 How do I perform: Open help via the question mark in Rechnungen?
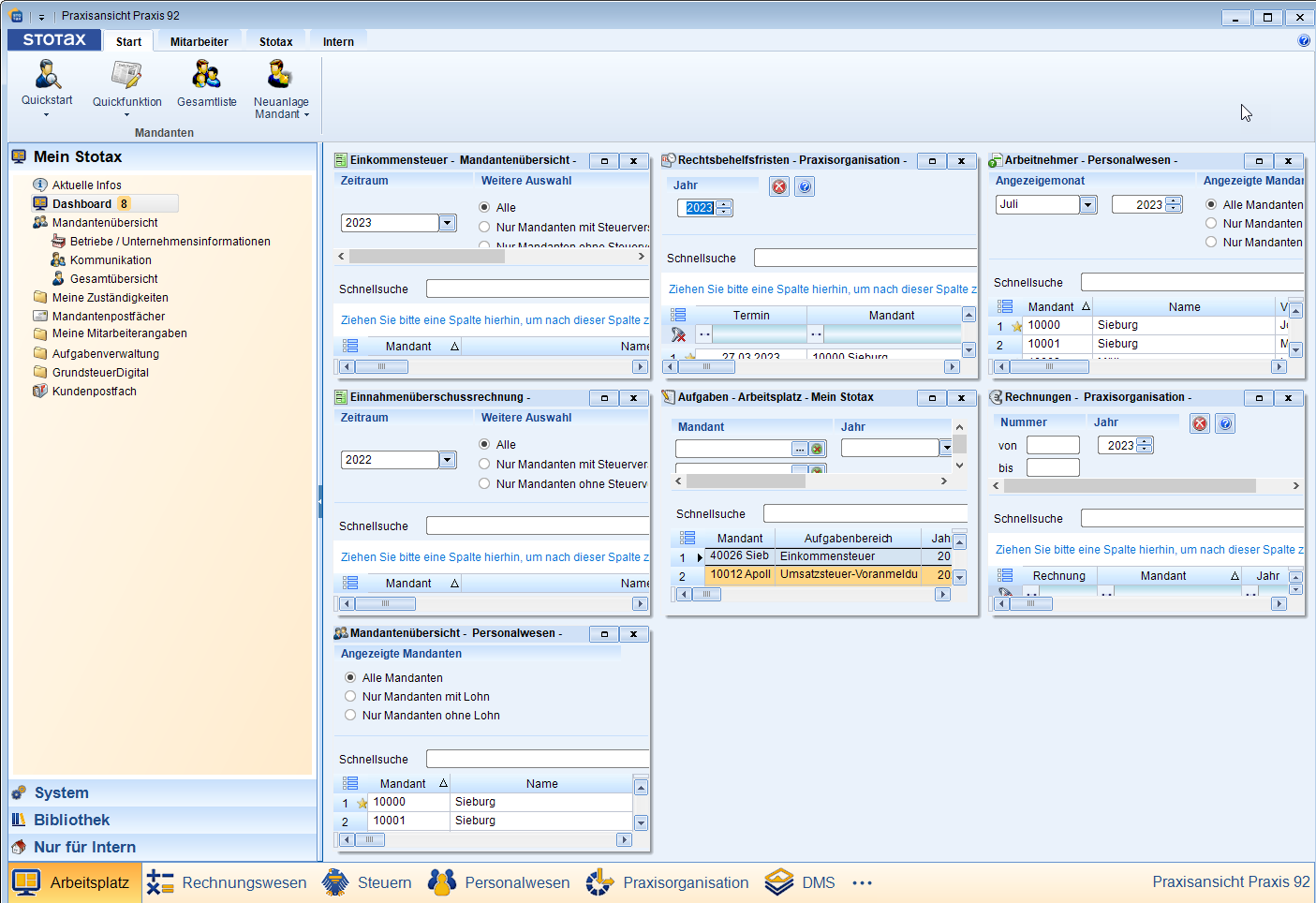(1224, 423)
